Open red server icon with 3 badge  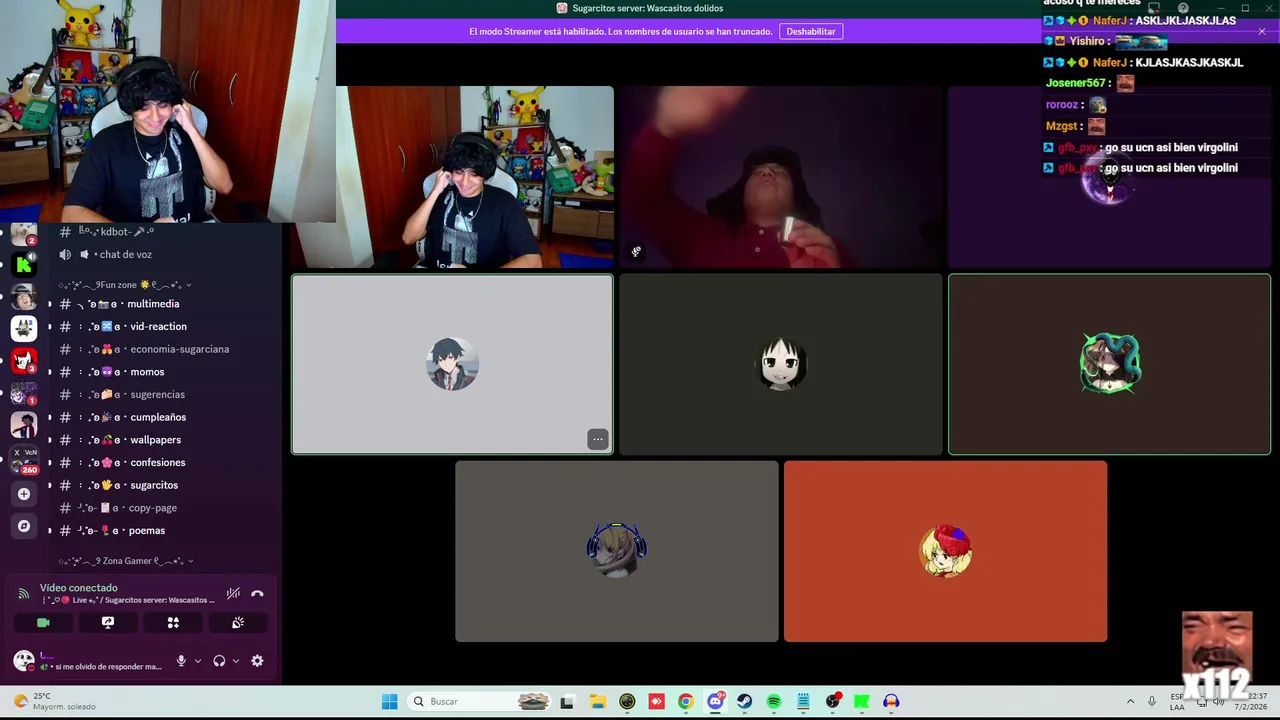click(x=24, y=360)
